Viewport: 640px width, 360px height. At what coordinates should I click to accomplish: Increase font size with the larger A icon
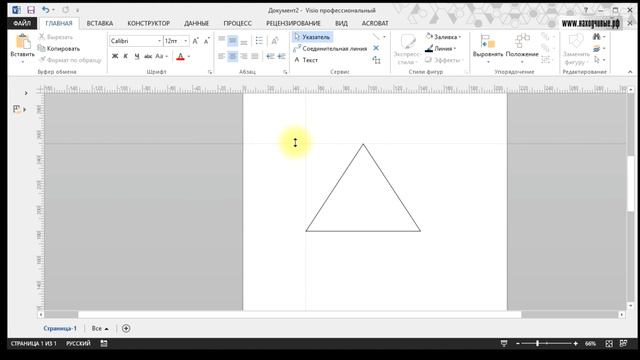click(x=196, y=41)
